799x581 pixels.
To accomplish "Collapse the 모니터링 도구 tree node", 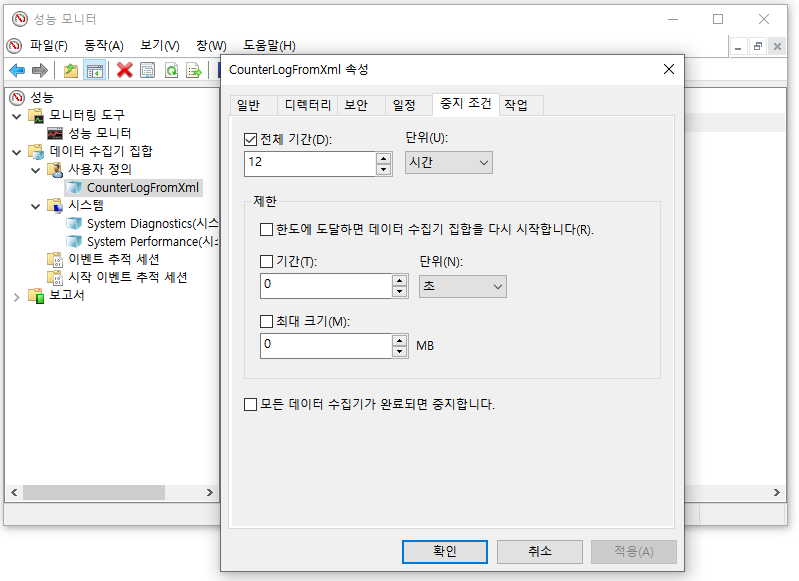I will click(17, 116).
